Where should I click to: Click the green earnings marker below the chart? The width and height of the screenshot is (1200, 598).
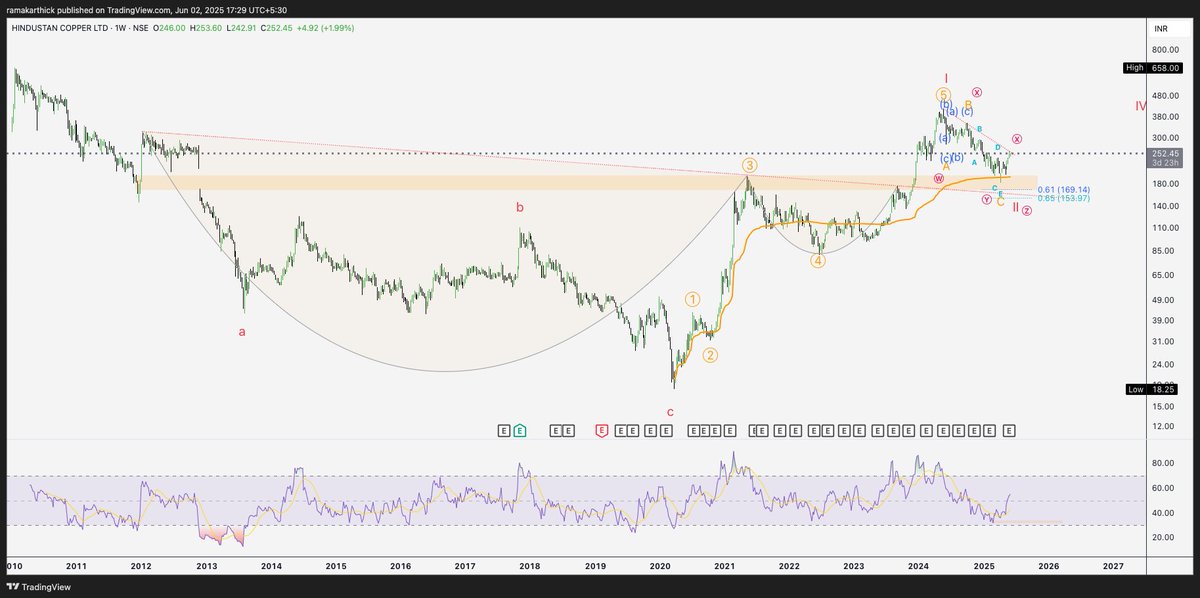coord(520,430)
